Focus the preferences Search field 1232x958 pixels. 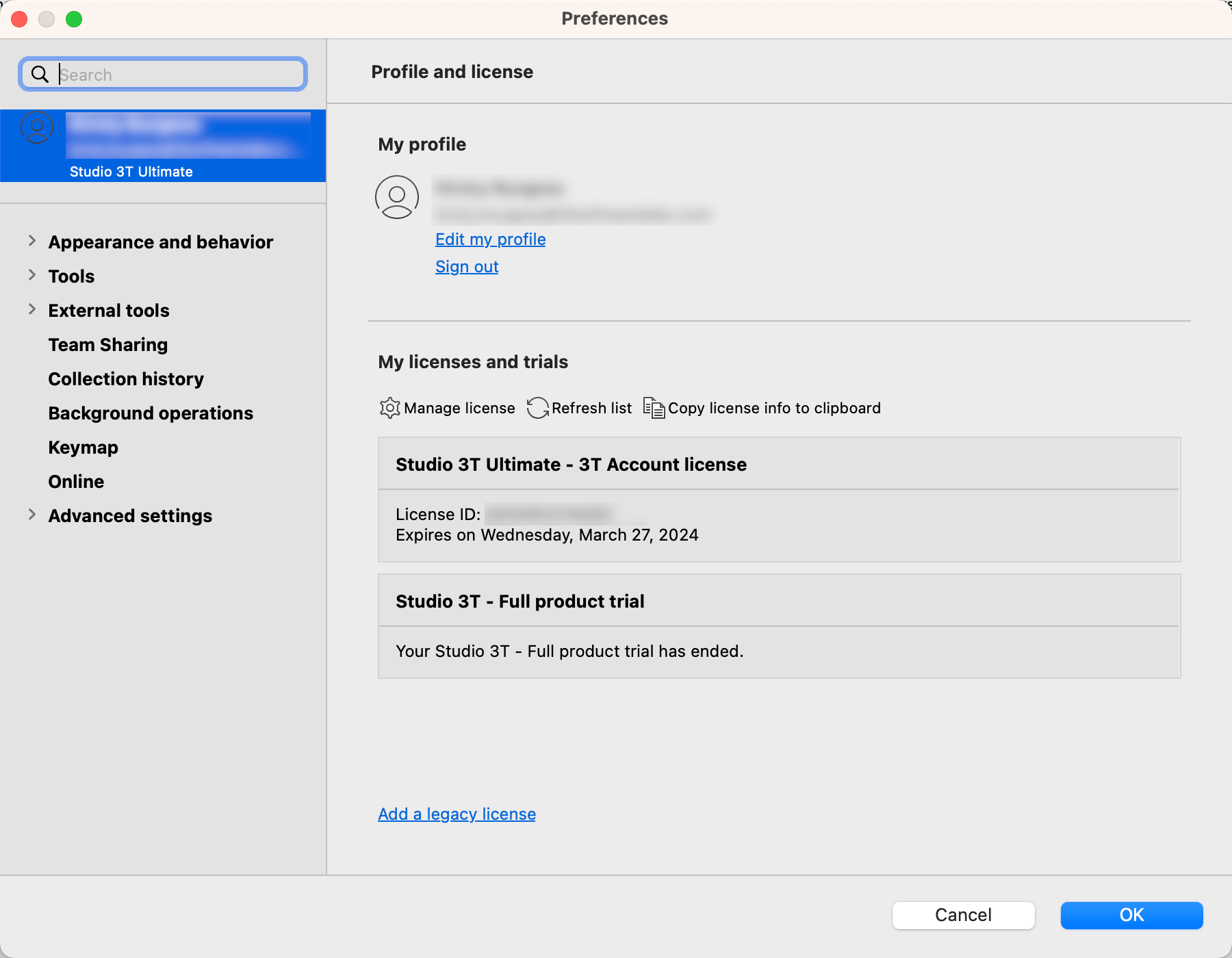[178, 75]
